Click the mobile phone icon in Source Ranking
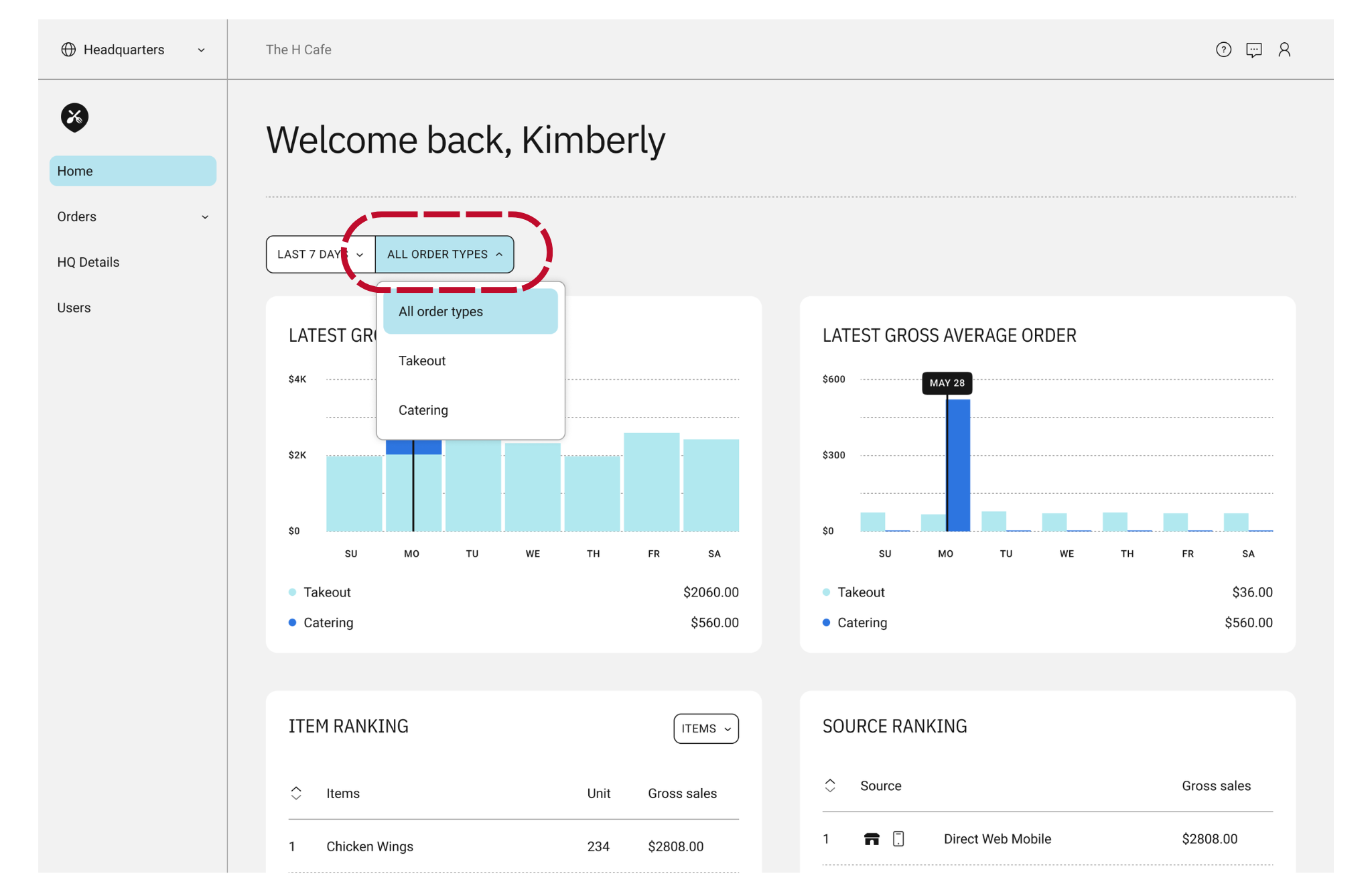This screenshot has height=892, width=1372. pyautogui.click(x=898, y=838)
